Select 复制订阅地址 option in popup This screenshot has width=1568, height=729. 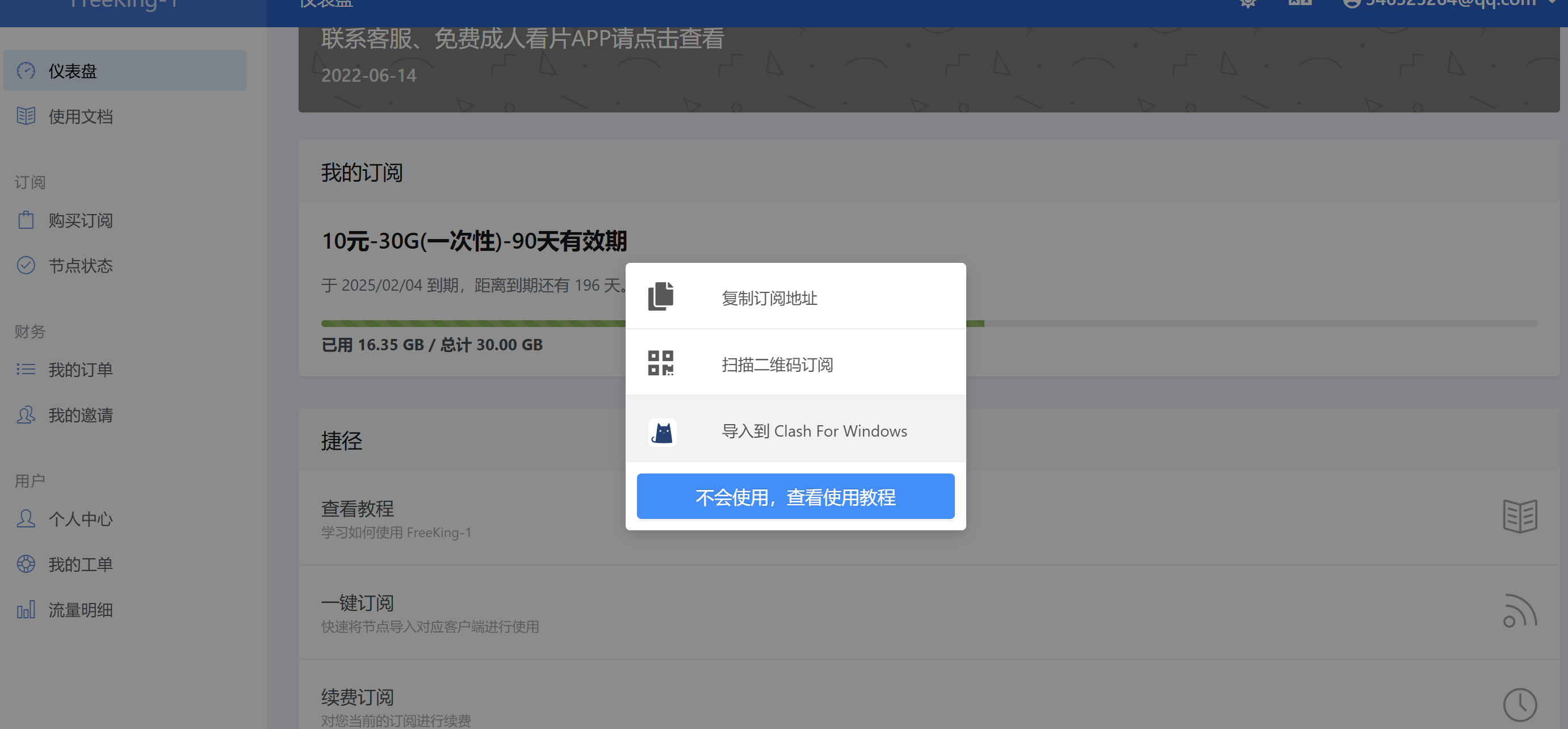(769, 298)
